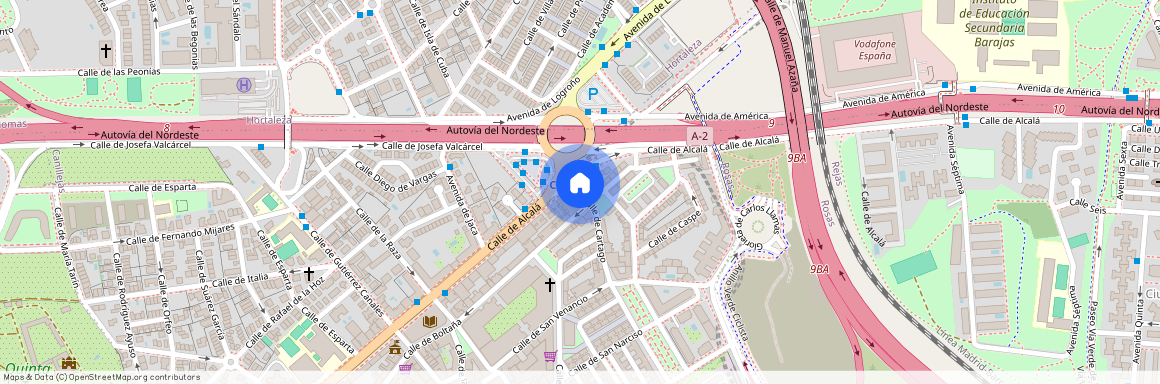Screen dimensions: 1160x384
Task: Click the Calle de las Peonías label
Action: pos(118,72)
